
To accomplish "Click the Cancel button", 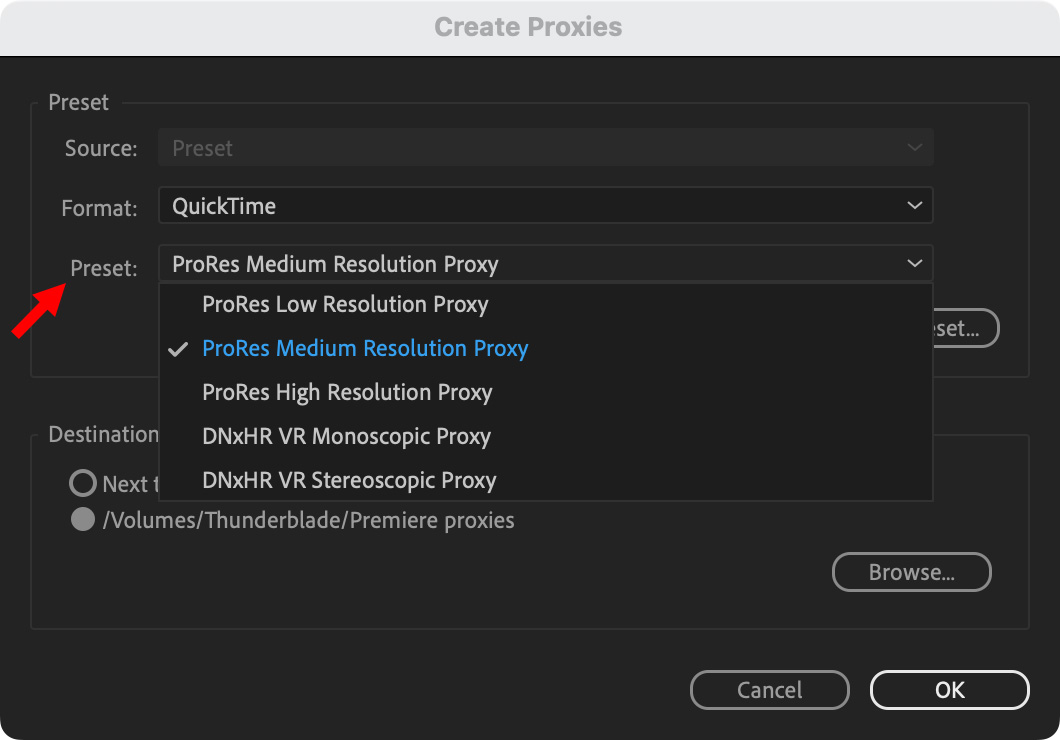I will click(769, 690).
